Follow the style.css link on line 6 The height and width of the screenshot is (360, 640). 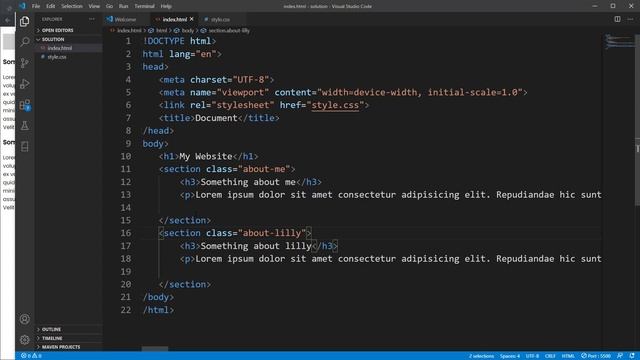point(335,105)
